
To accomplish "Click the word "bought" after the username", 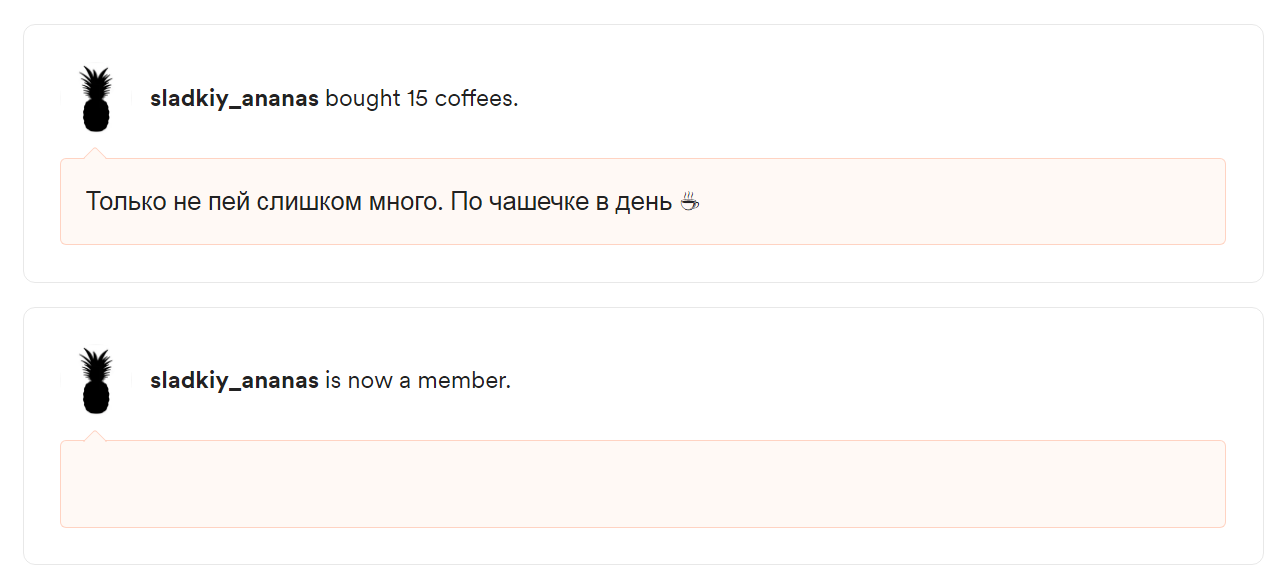I will pyautogui.click(x=362, y=99).
